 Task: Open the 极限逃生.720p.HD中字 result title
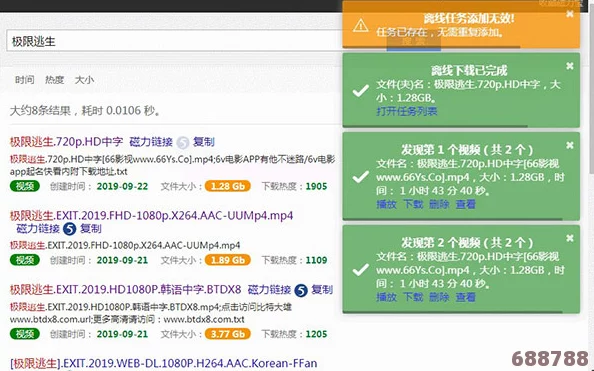[x=66, y=142]
